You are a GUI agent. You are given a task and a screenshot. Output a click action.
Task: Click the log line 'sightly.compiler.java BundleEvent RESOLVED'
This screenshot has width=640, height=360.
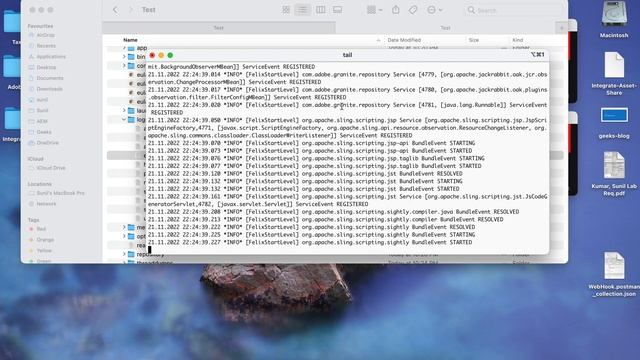tap(333, 212)
